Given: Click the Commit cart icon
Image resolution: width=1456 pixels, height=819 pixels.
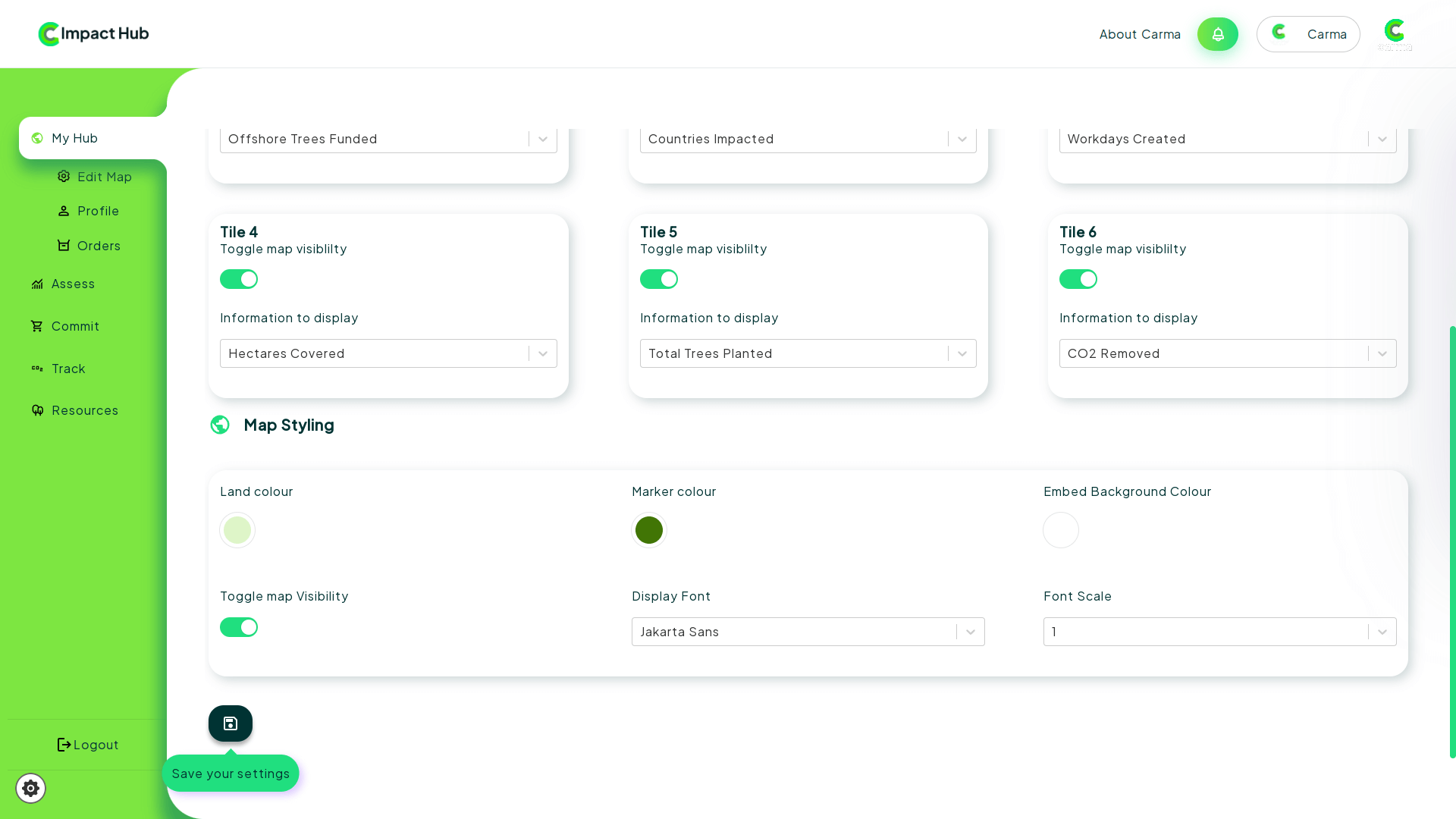Looking at the screenshot, I should tap(37, 326).
